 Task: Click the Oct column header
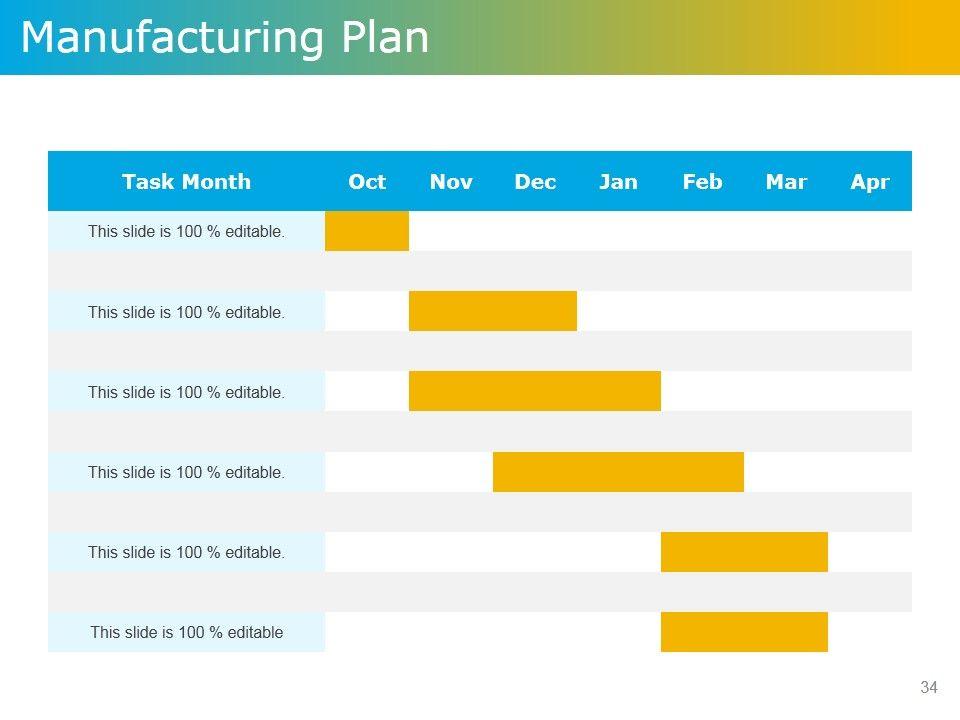(x=367, y=181)
